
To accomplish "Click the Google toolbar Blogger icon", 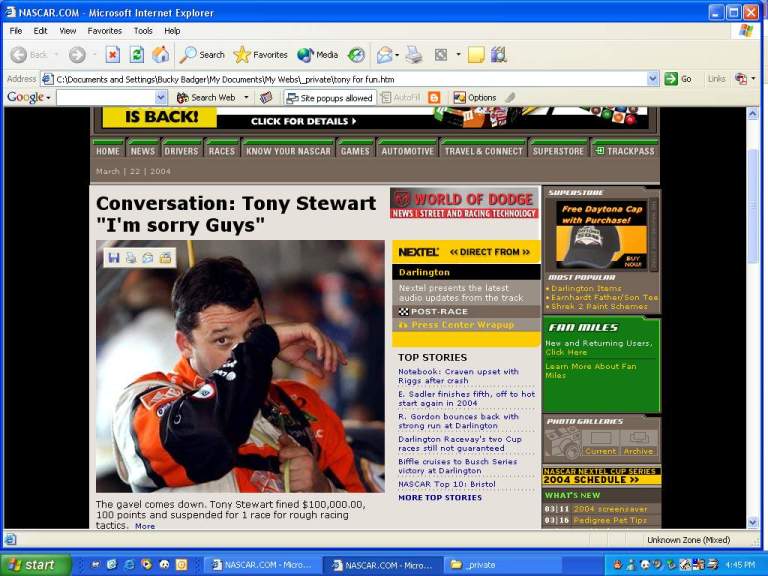I will click(x=434, y=97).
